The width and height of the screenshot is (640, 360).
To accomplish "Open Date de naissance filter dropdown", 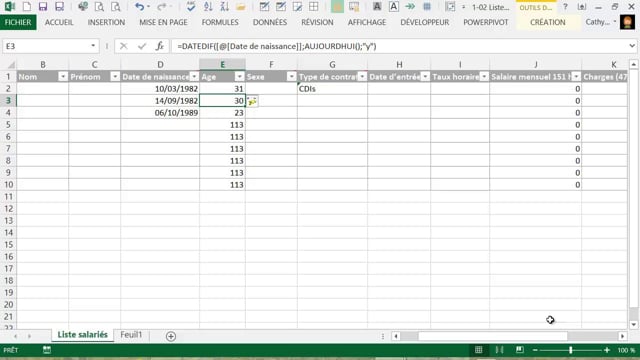I will coord(194,77).
